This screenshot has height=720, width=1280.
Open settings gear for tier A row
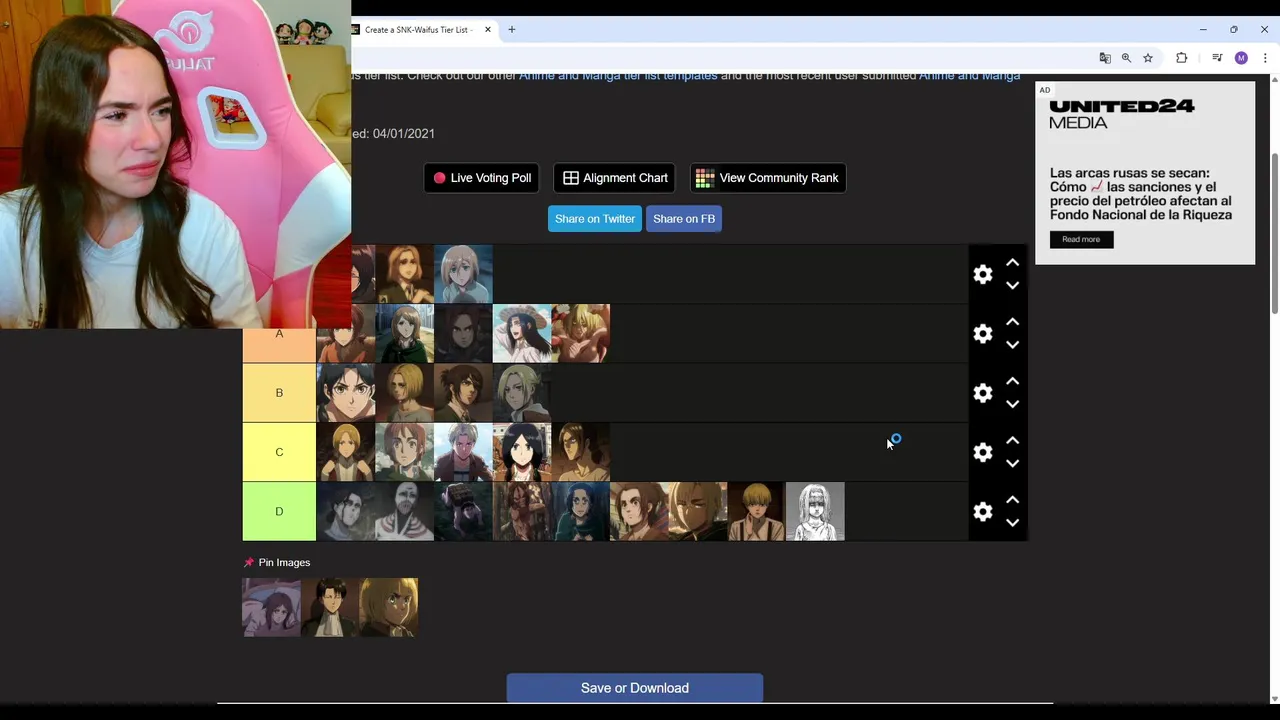(x=983, y=334)
